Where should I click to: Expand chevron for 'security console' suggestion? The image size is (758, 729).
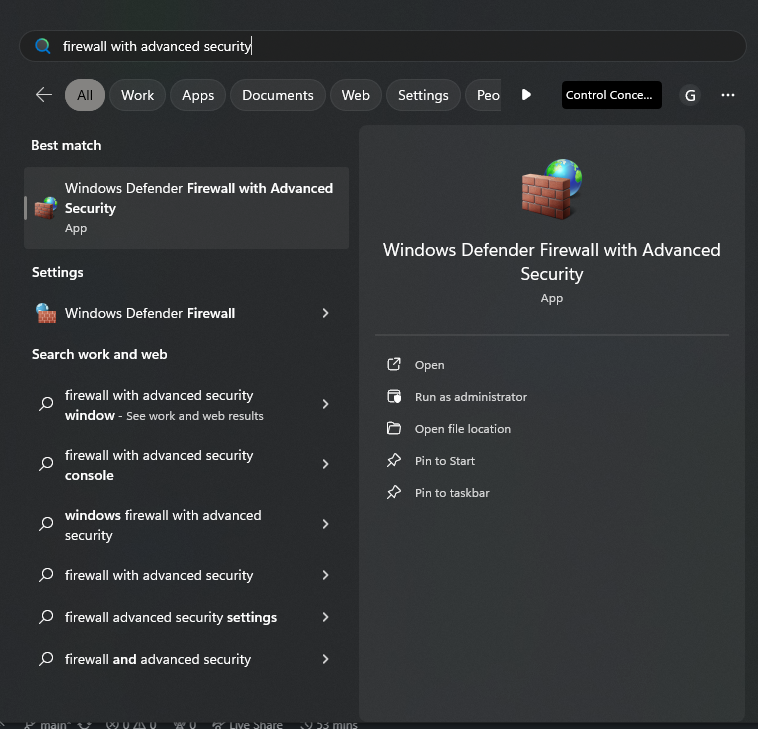coord(325,464)
